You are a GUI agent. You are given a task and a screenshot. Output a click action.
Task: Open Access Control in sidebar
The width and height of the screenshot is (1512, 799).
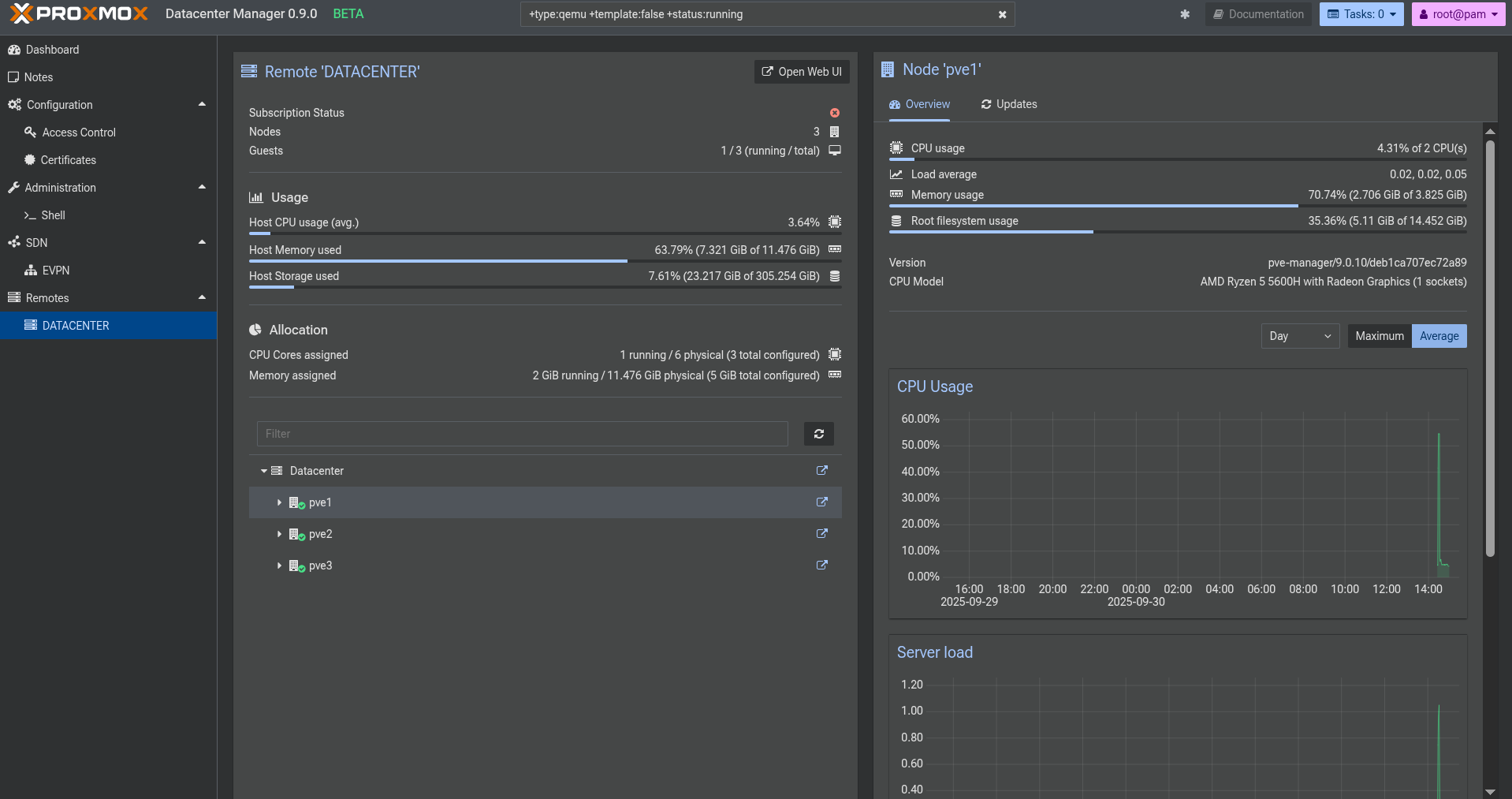pos(79,133)
